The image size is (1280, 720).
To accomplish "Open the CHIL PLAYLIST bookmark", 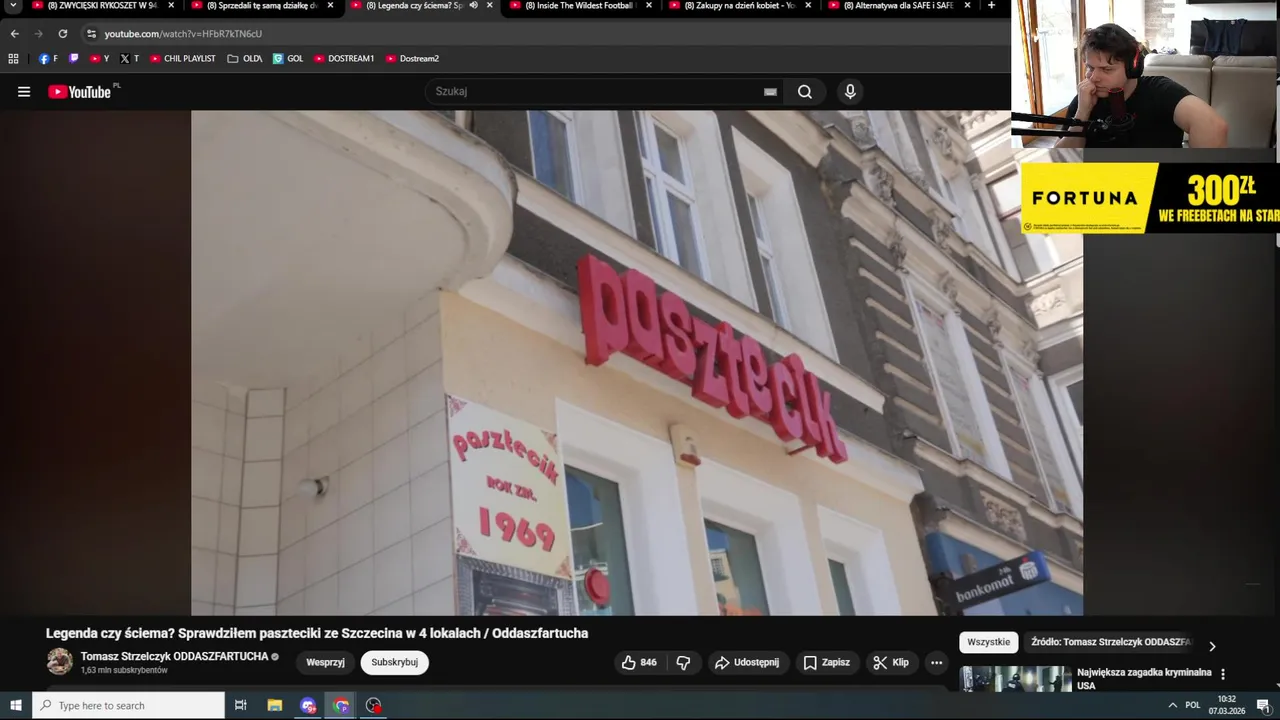I will [182, 59].
